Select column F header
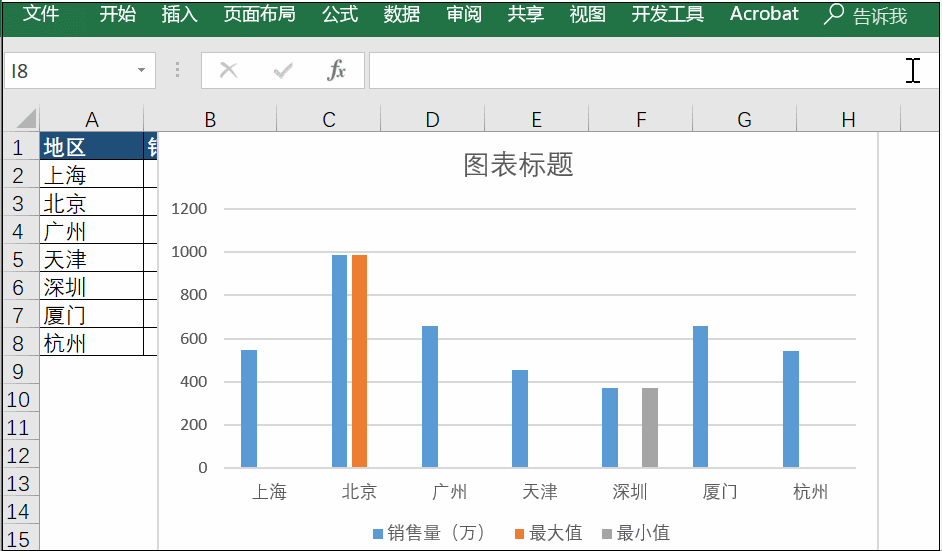Viewport: 942px width, 551px height. (x=641, y=120)
